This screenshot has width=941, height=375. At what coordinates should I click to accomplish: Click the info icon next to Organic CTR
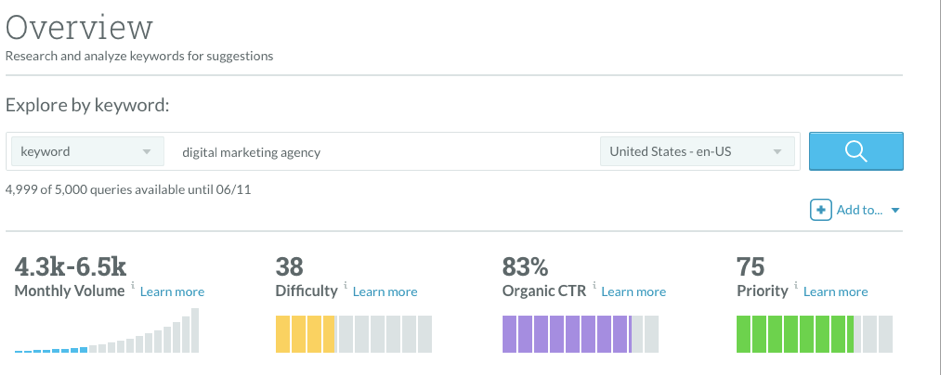pos(594,286)
